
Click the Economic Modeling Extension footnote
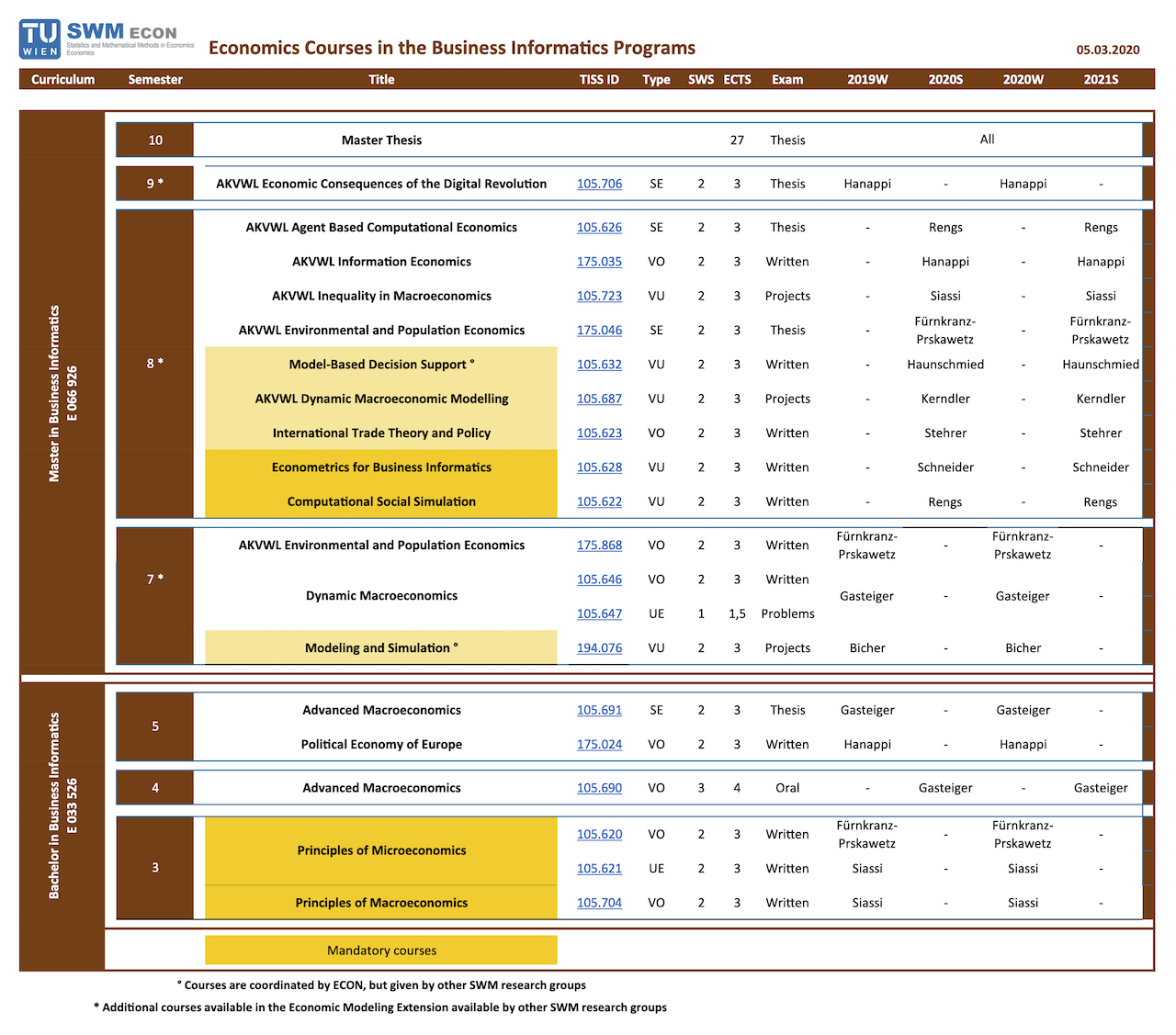coord(380,1007)
